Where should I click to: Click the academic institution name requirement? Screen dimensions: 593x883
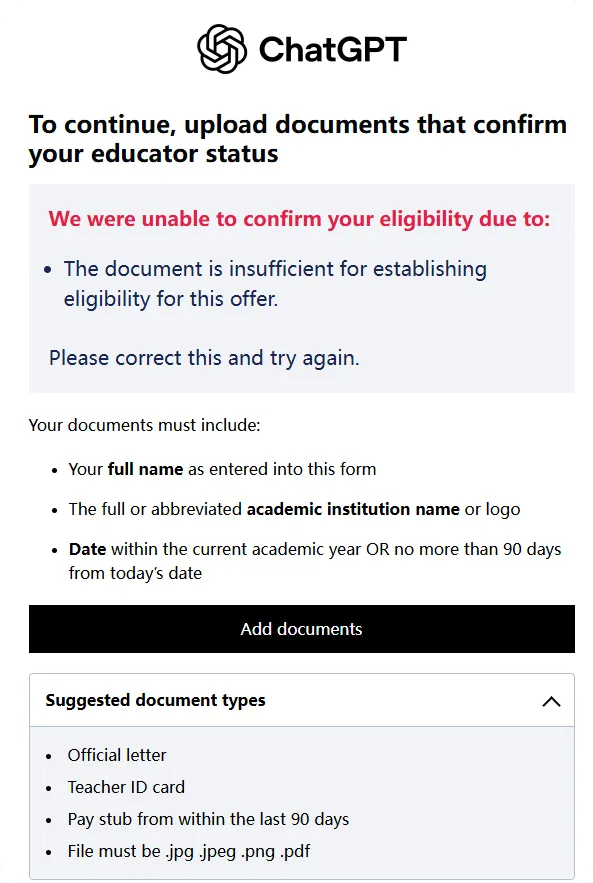(x=294, y=509)
